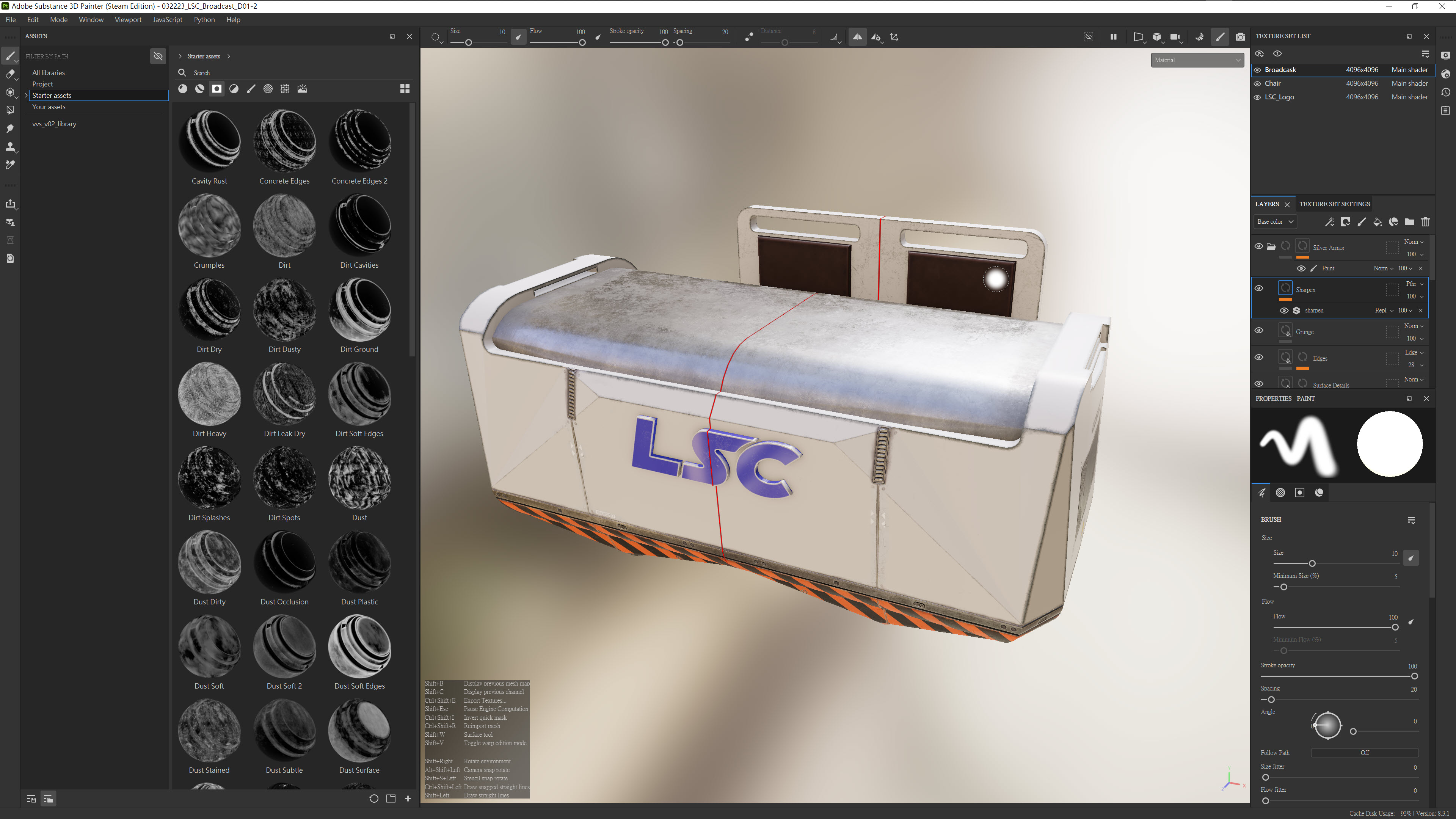The image size is (1456, 819).
Task: Pause engine computation button
Action: (1114, 37)
